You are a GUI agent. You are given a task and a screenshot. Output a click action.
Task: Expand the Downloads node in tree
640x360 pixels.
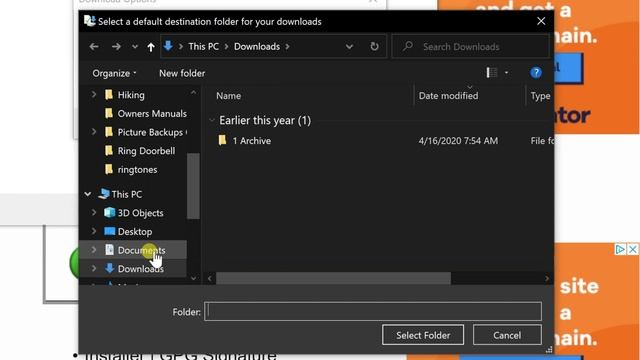coord(94,269)
